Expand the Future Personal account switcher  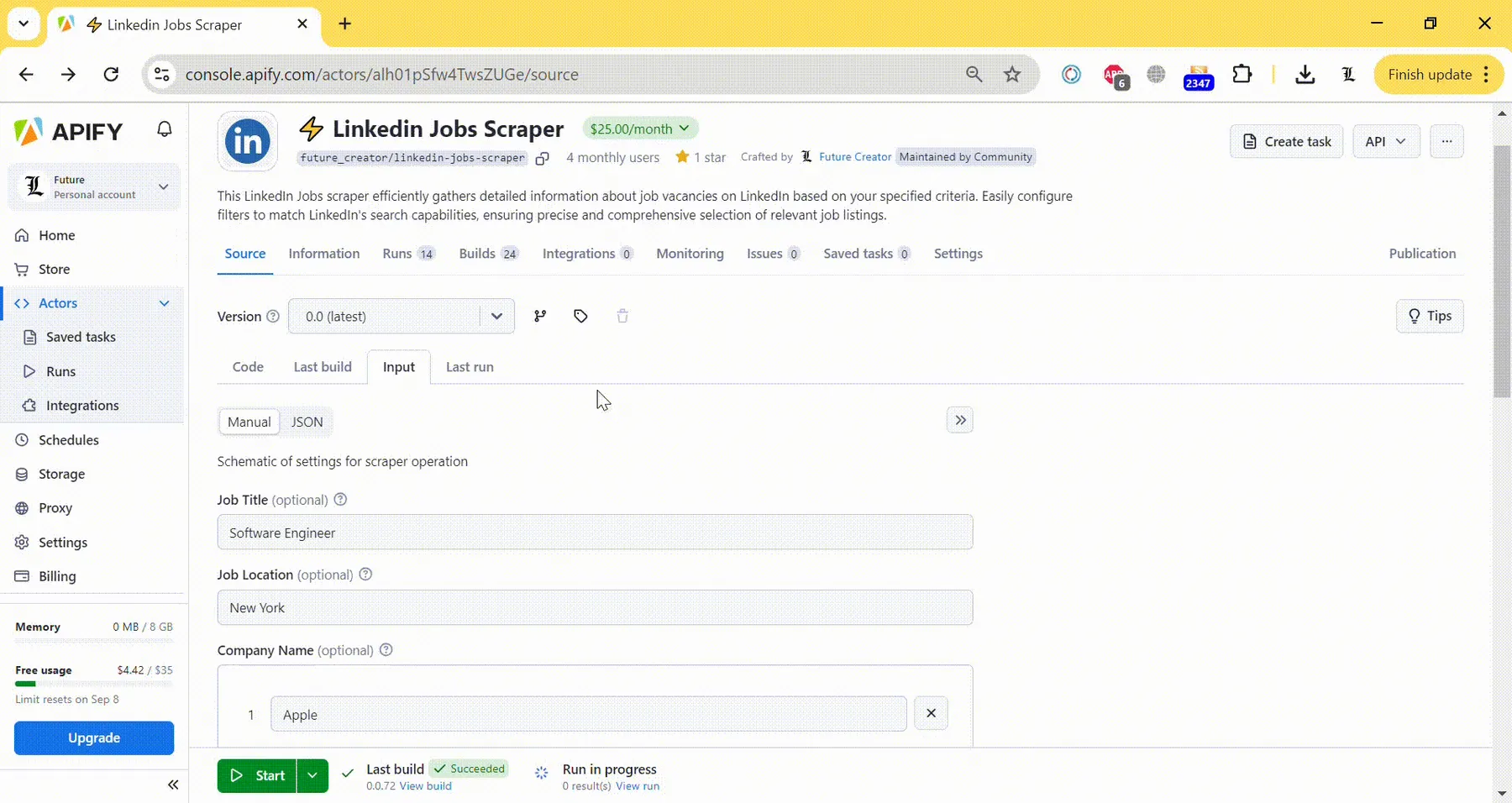click(94, 186)
